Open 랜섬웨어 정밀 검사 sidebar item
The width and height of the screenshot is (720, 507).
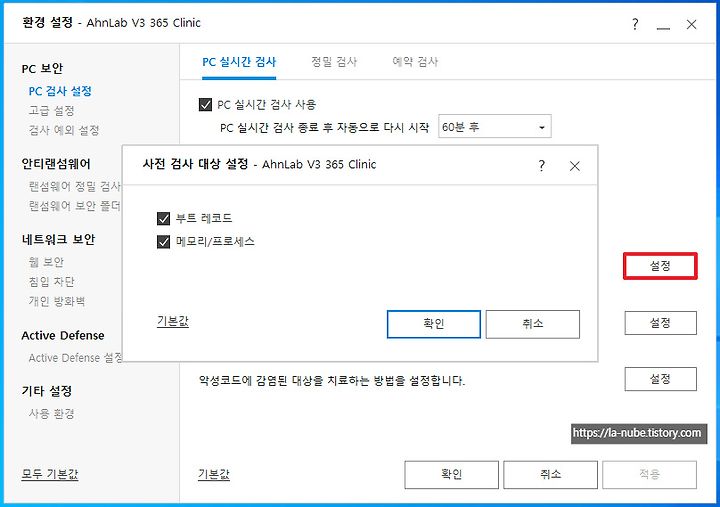coord(74,186)
